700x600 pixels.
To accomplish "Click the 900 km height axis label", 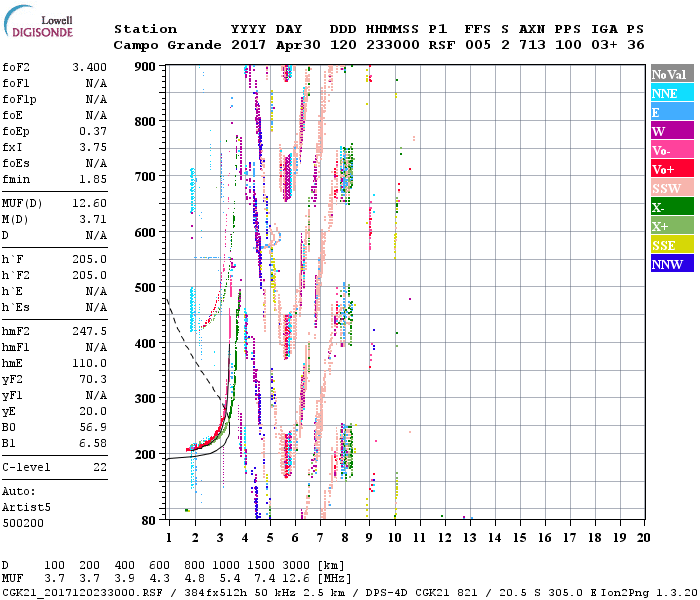I will point(148,66).
